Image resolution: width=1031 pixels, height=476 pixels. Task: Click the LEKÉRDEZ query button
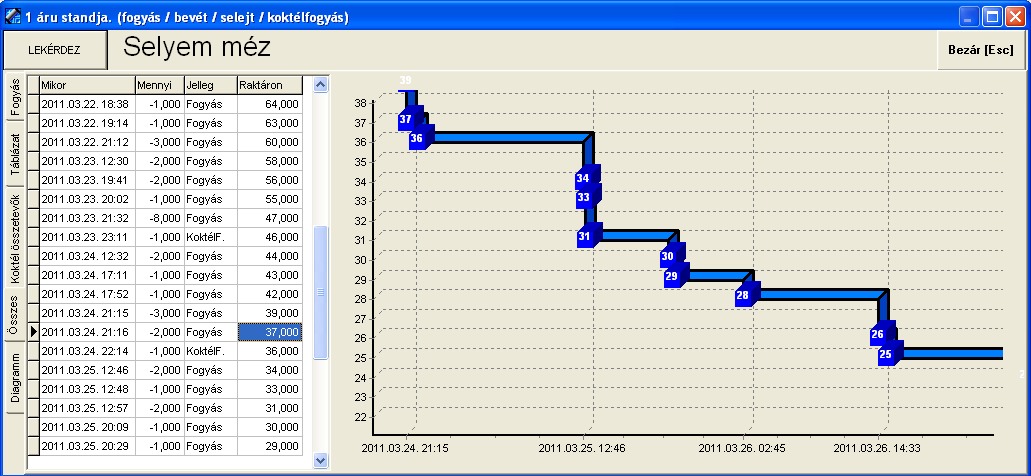click(x=54, y=50)
